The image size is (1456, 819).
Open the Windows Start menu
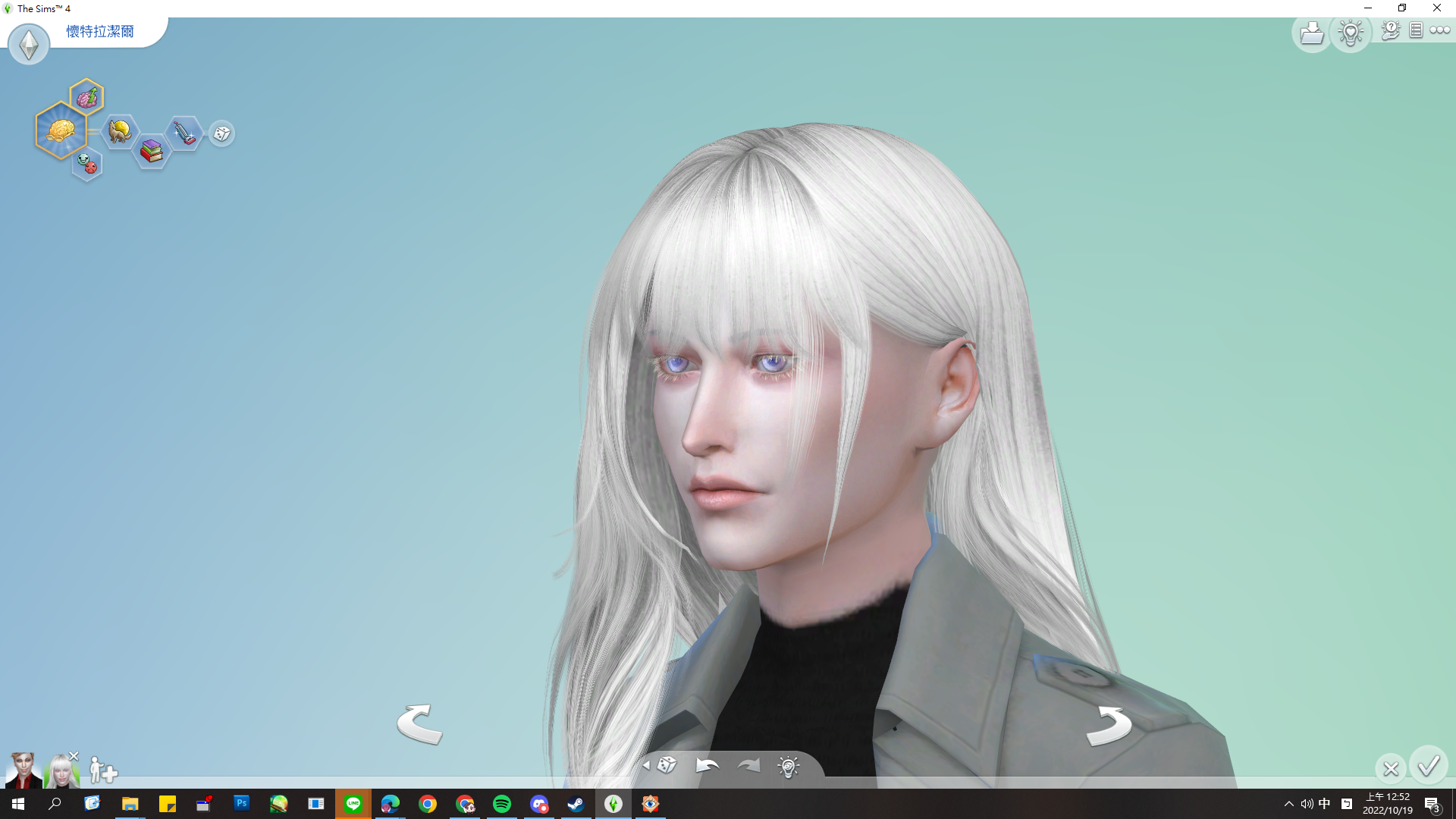18,804
